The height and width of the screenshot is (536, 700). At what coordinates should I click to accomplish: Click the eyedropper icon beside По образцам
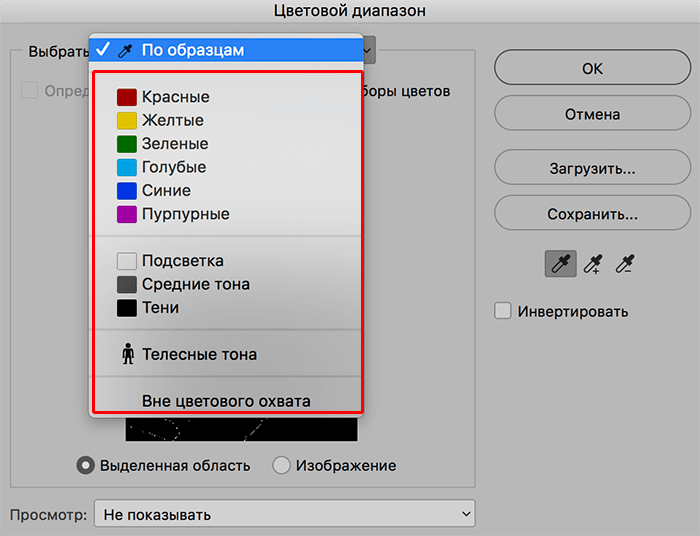[x=125, y=50]
